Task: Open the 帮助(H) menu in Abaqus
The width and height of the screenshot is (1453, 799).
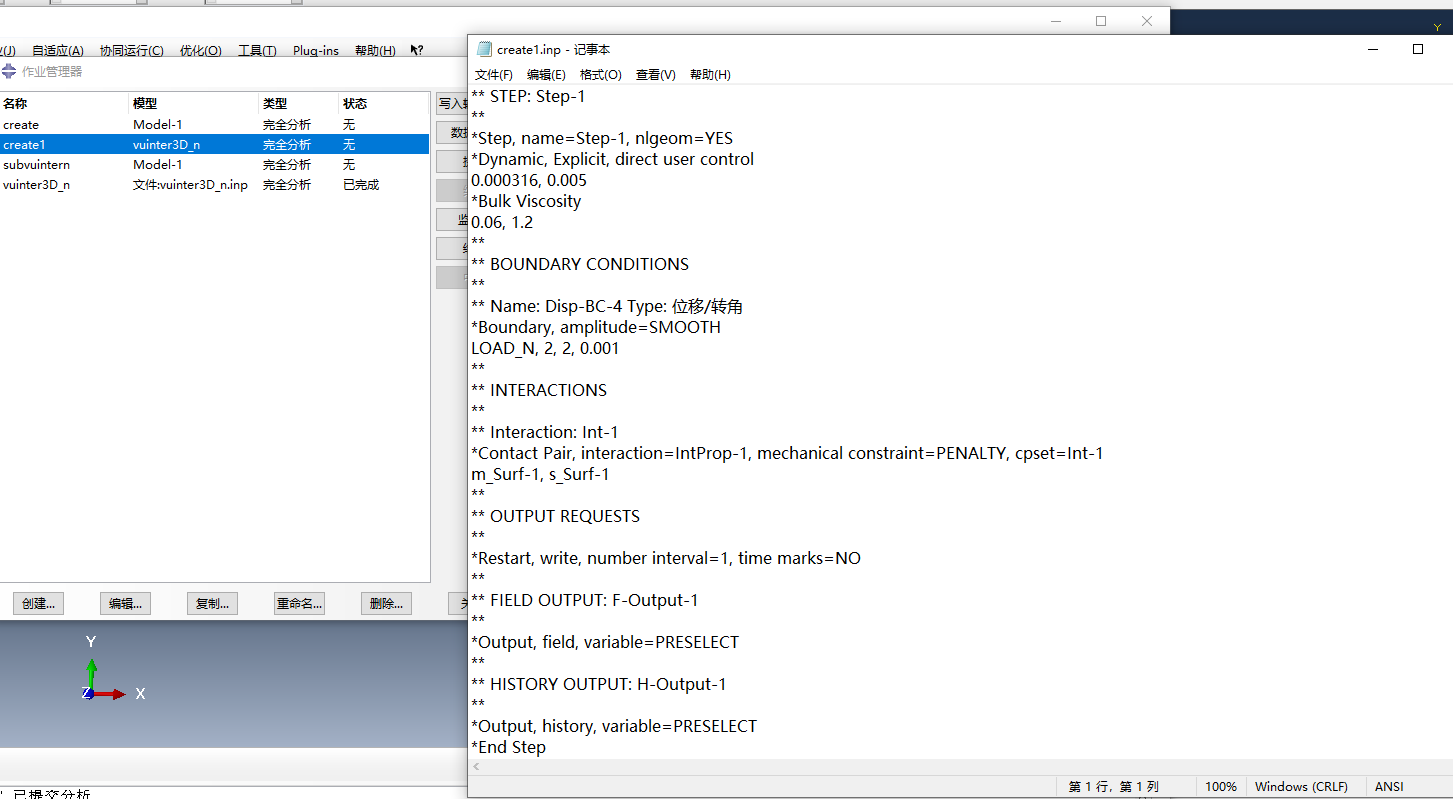Action: 375,51
